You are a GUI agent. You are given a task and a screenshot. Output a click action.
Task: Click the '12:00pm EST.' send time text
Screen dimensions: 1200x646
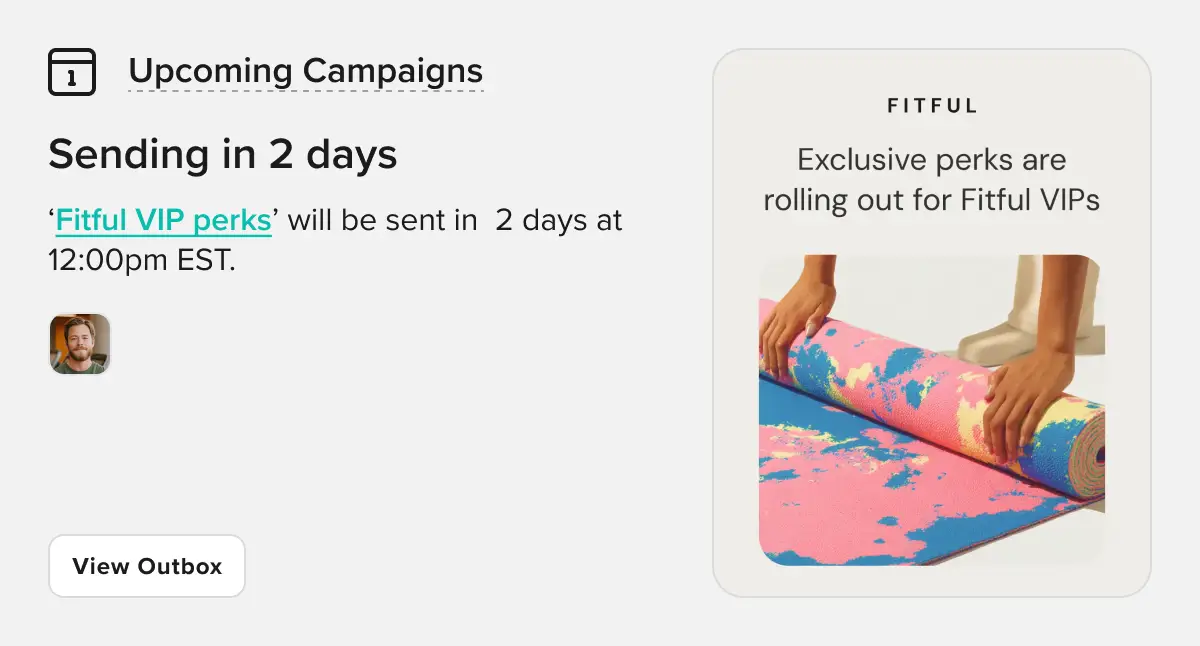142,260
